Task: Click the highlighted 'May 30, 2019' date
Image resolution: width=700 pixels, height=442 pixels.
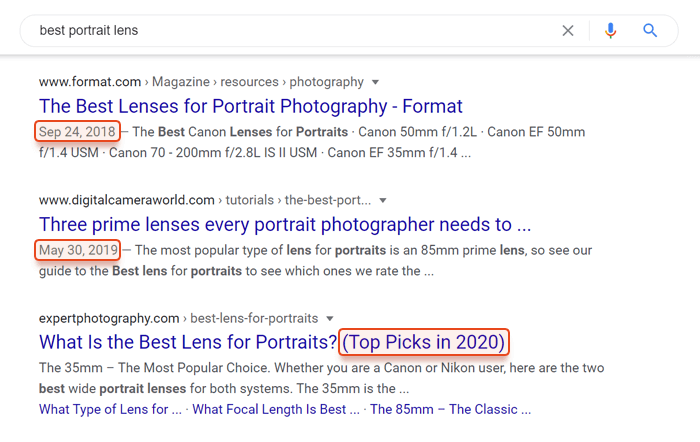Action: pos(78,250)
